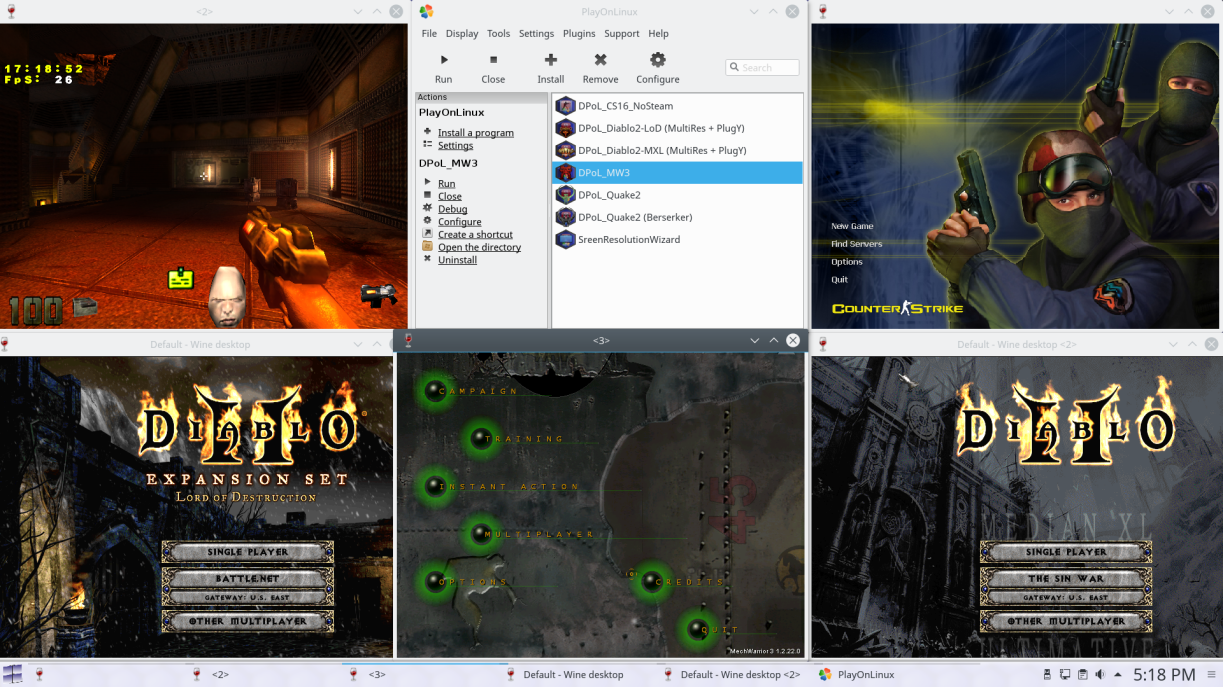Open the Plugins menu
The image size is (1223, 687).
point(579,33)
